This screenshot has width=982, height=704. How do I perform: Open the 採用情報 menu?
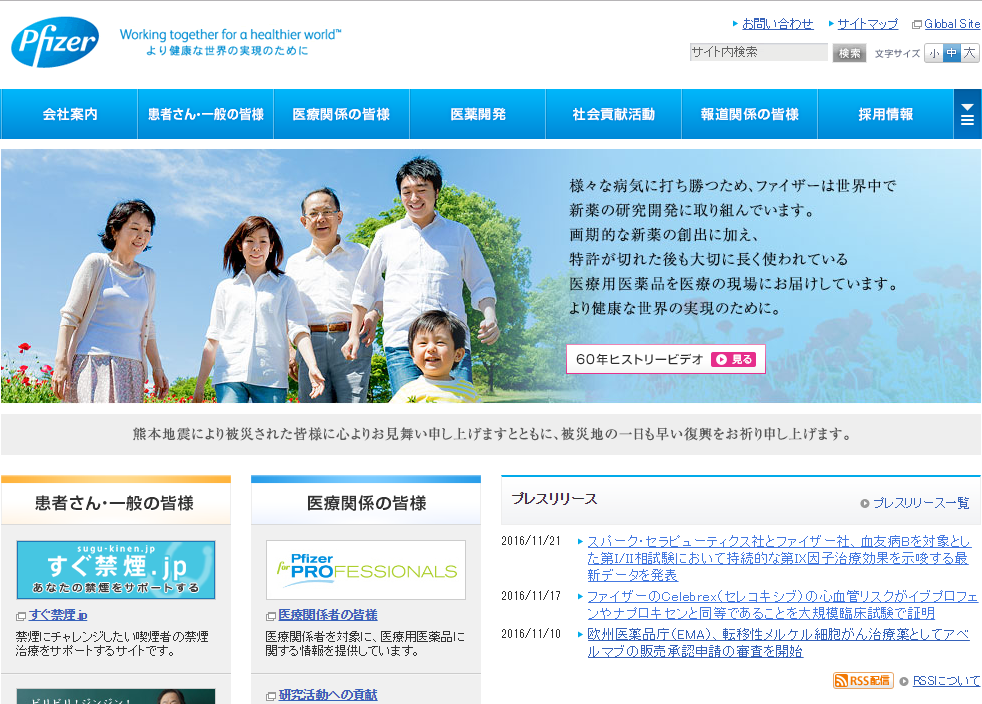pos(886,114)
